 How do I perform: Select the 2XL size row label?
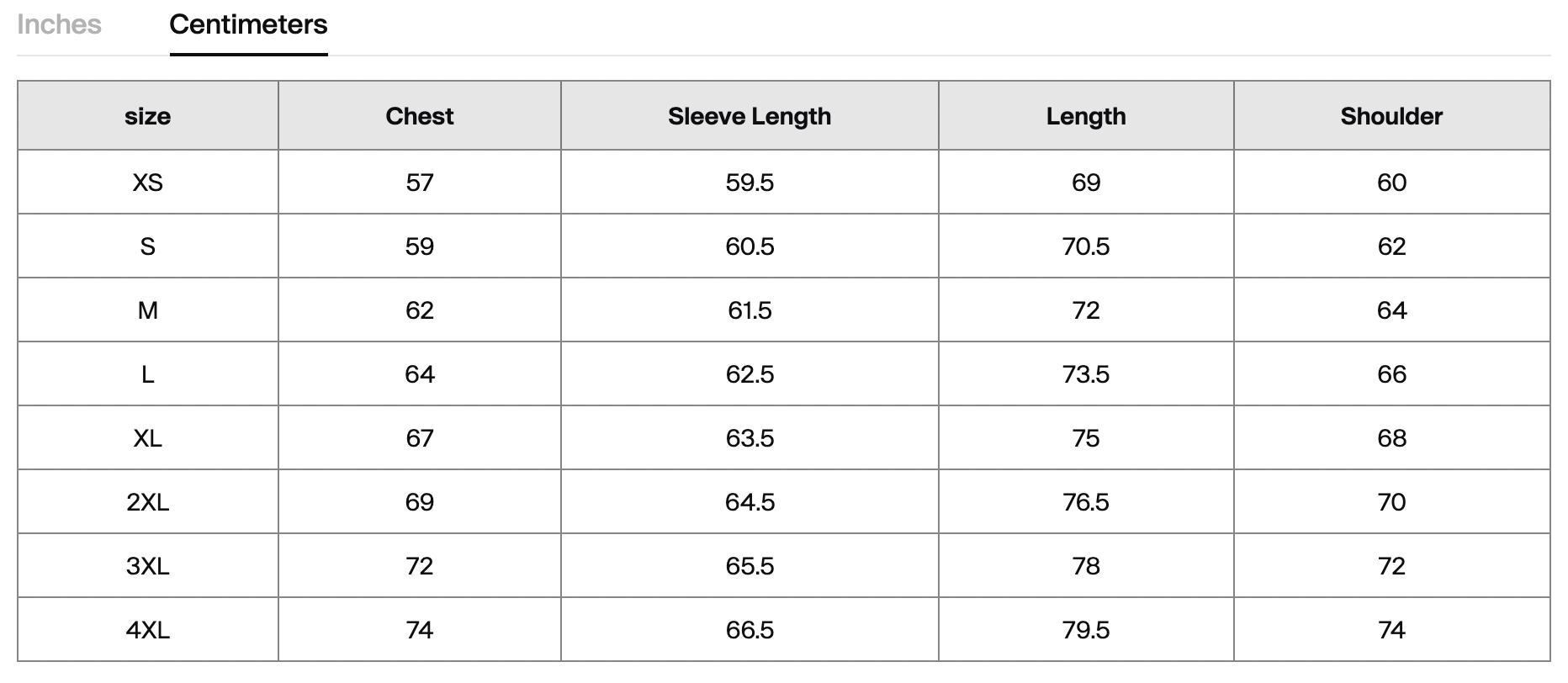147,502
